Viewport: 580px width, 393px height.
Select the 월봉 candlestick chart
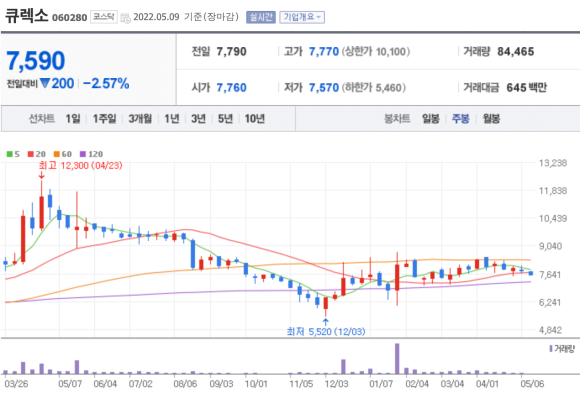click(491, 119)
